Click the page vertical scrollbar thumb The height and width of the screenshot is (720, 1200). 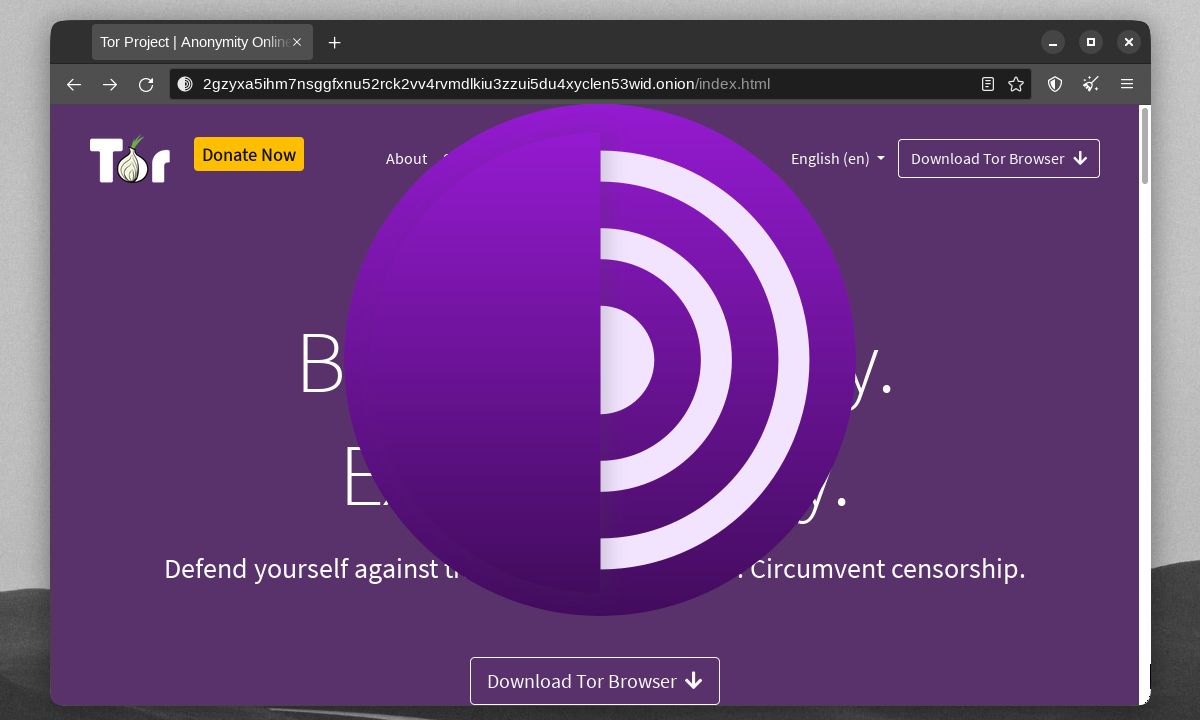click(x=1145, y=145)
